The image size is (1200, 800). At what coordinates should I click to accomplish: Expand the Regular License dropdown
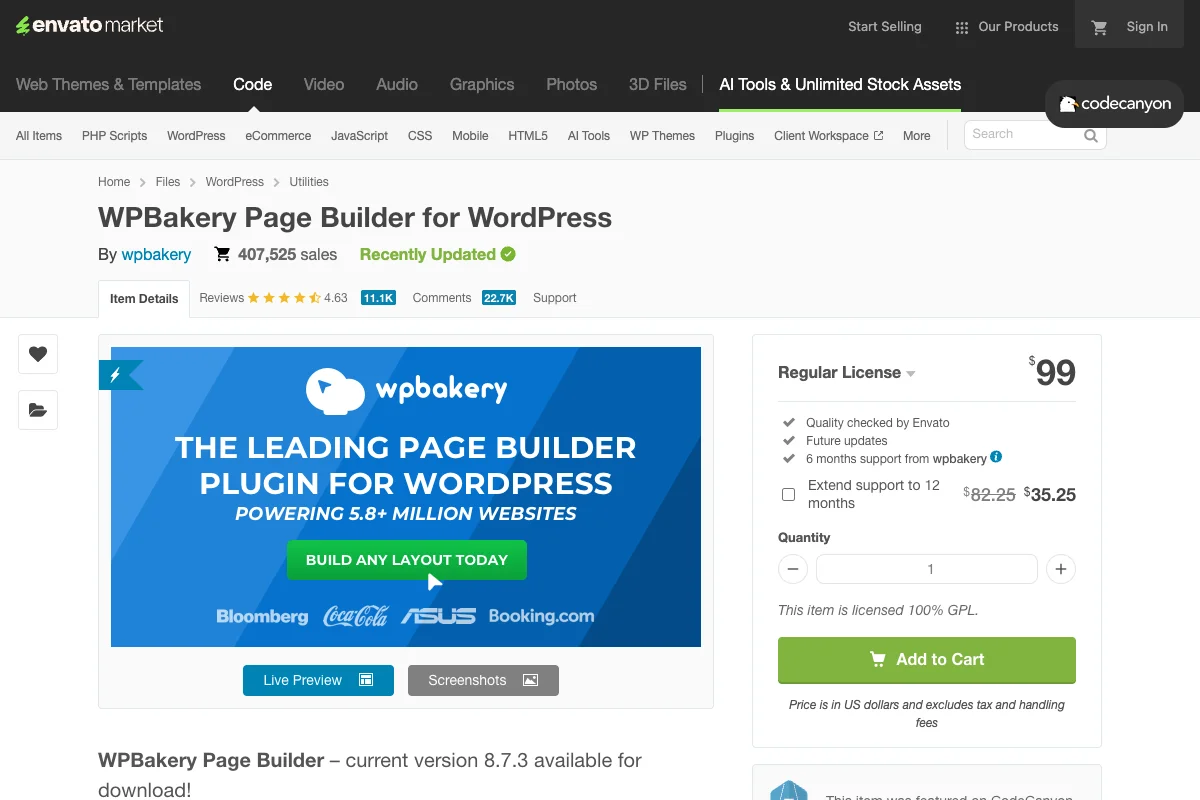tap(846, 373)
